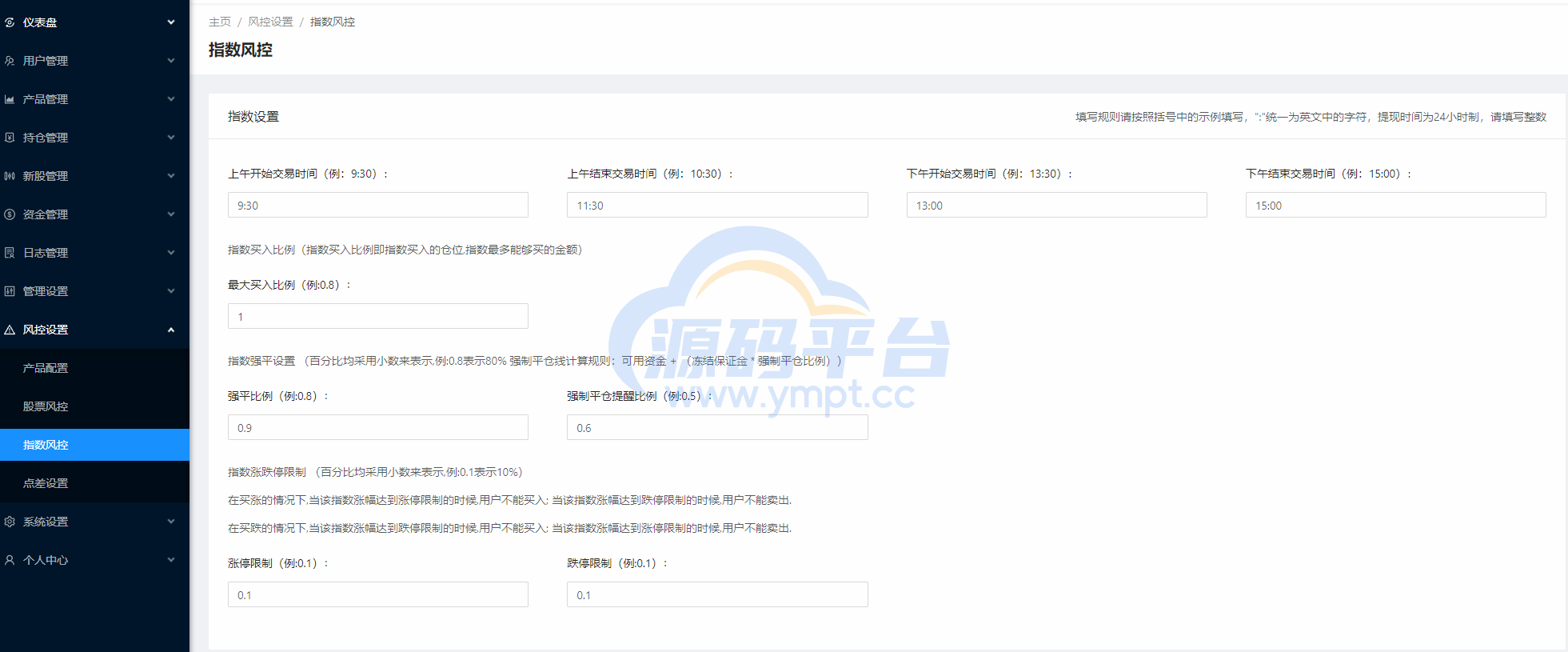Go to 主页 breadcrumb link
Screen dimensions: 1568x652
220,22
